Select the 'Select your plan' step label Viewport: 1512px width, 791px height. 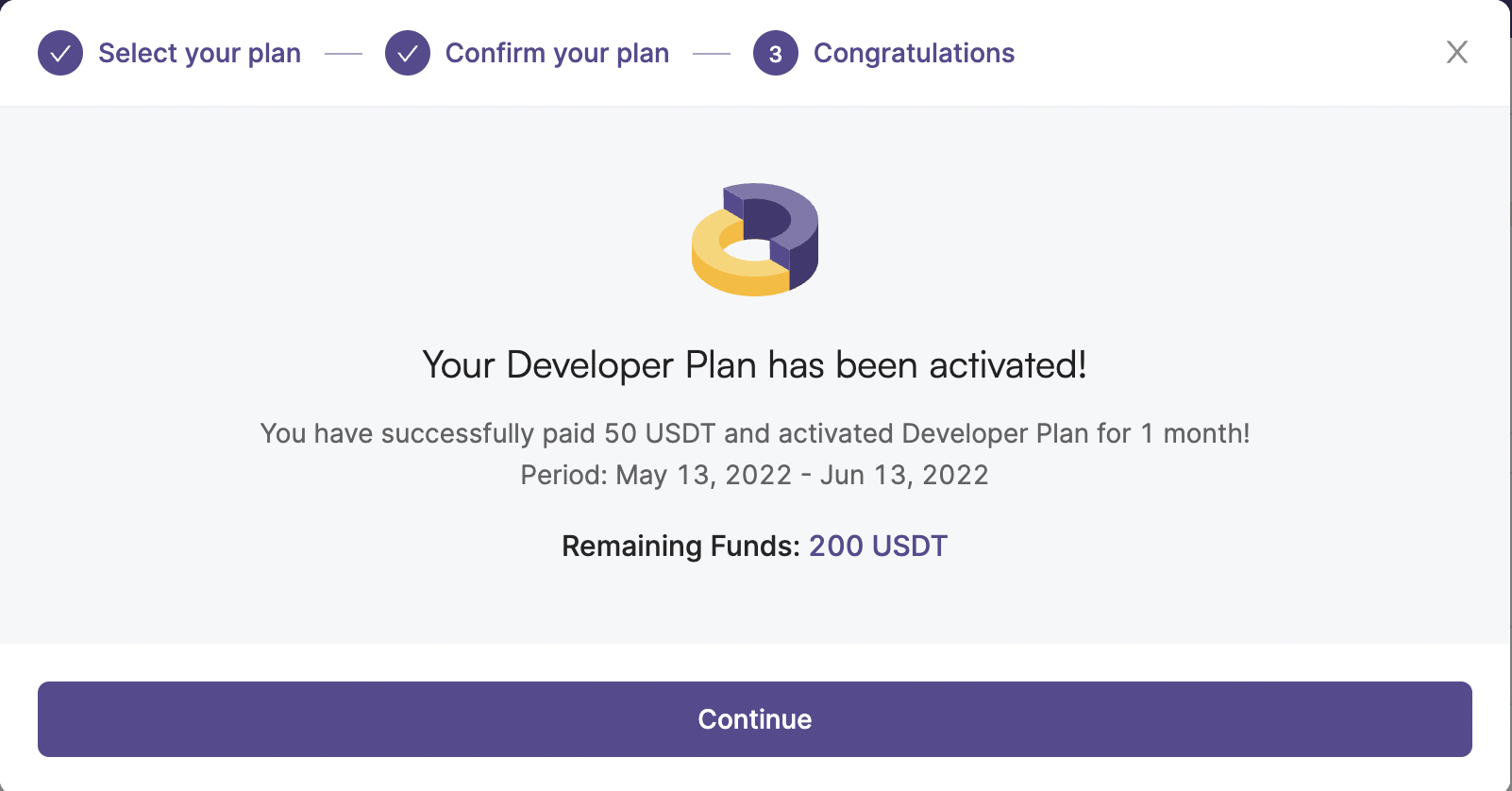click(199, 54)
